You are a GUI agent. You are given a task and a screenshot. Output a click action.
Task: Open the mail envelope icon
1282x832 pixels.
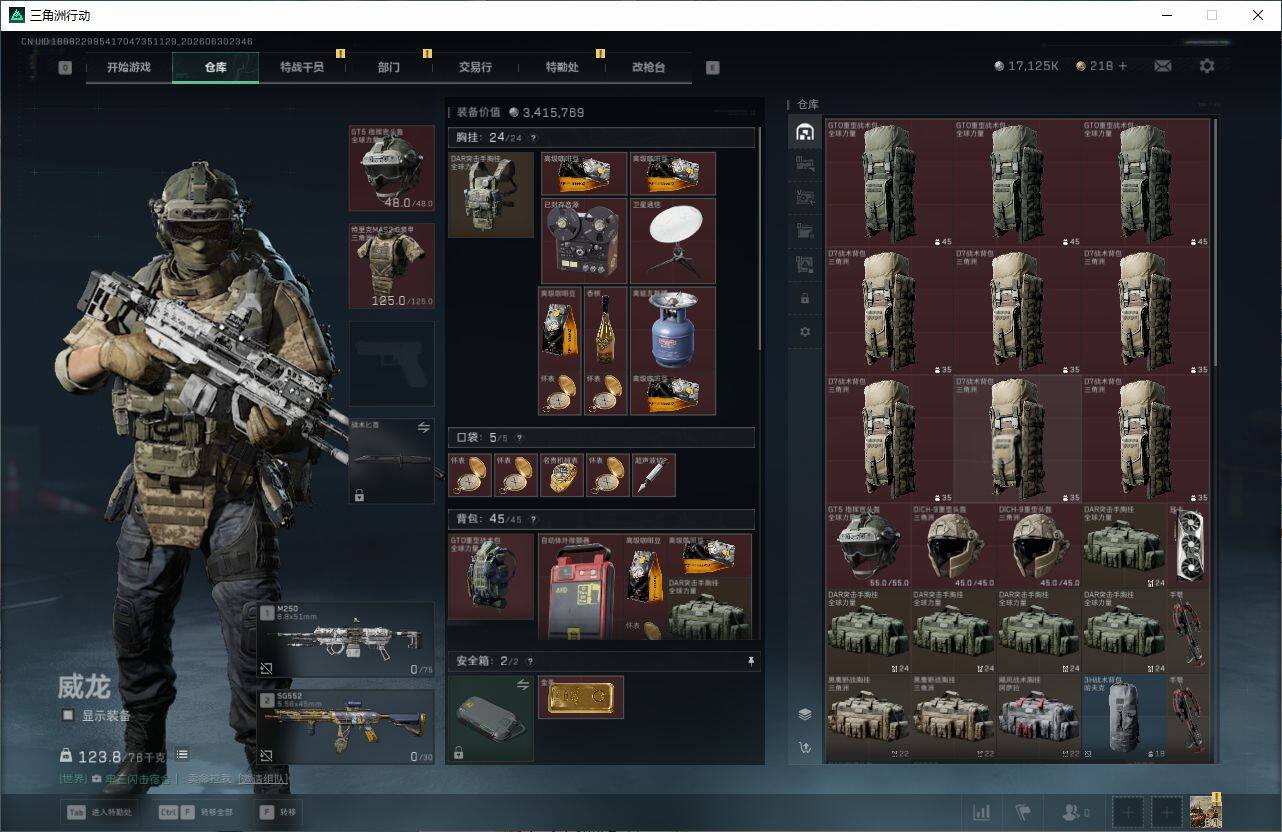[x=1163, y=66]
